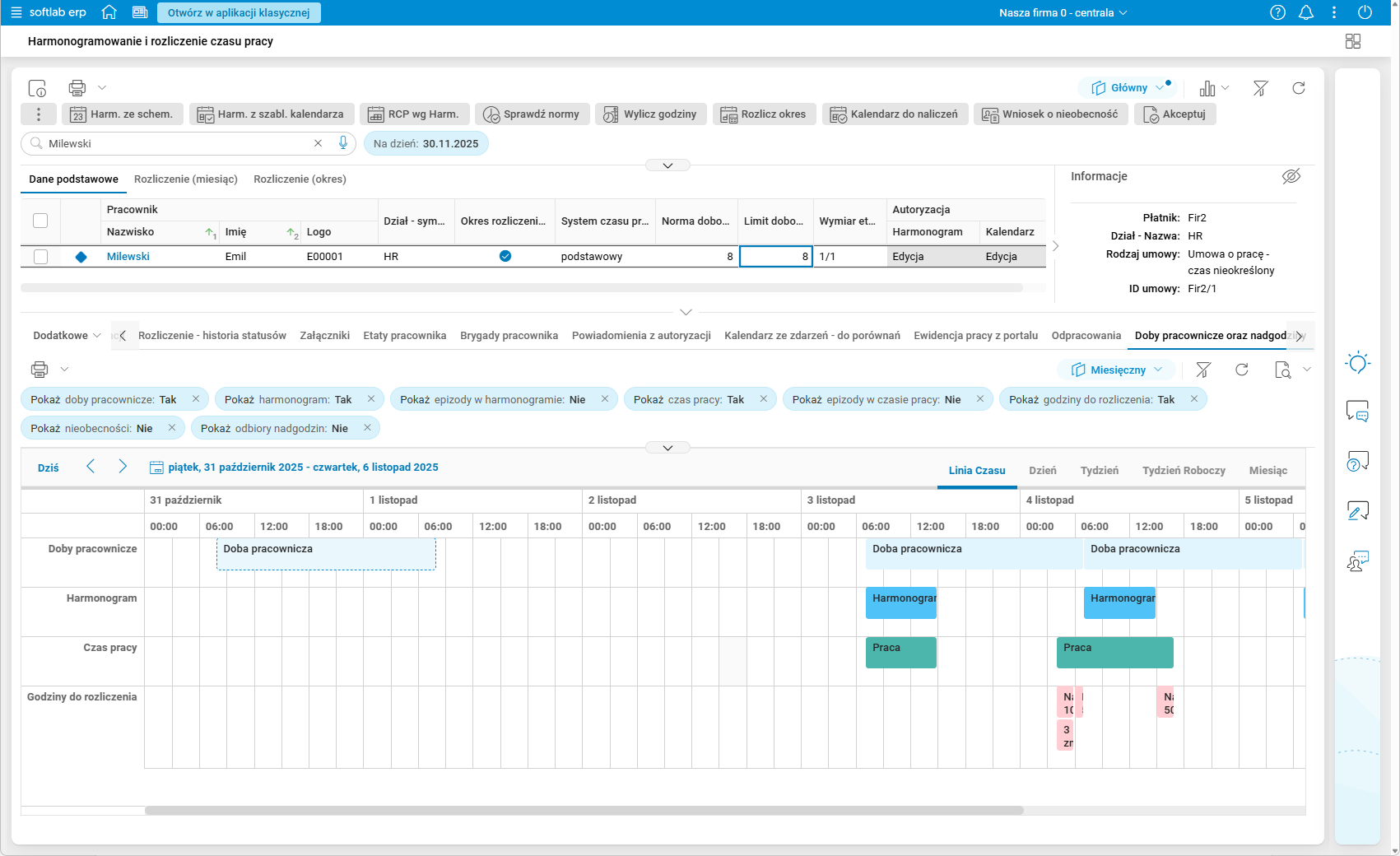Remove the 'Pokaż harmonogram' filter chip
The height and width of the screenshot is (856, 1400).
click(x=371, y=399)
